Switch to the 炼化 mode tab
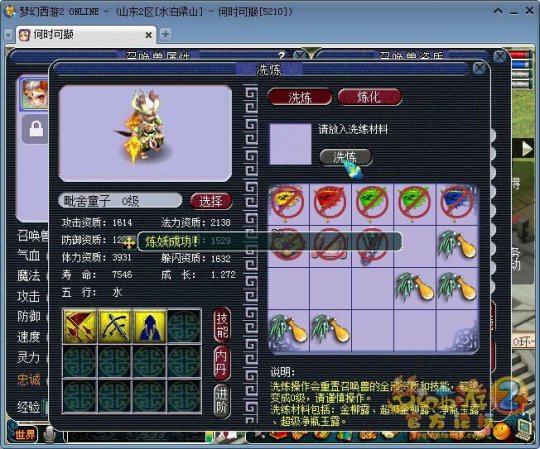This screenshot has height=449, width=540. point(370,97)
